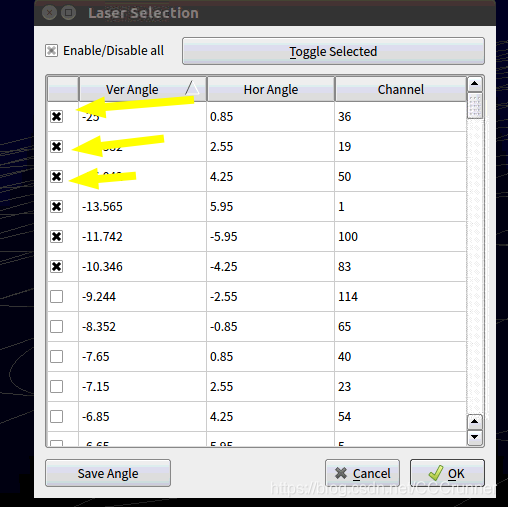Screen dimensions: 508x507
Task: Click the maximize button in the title bar
Action: point(69,13)
